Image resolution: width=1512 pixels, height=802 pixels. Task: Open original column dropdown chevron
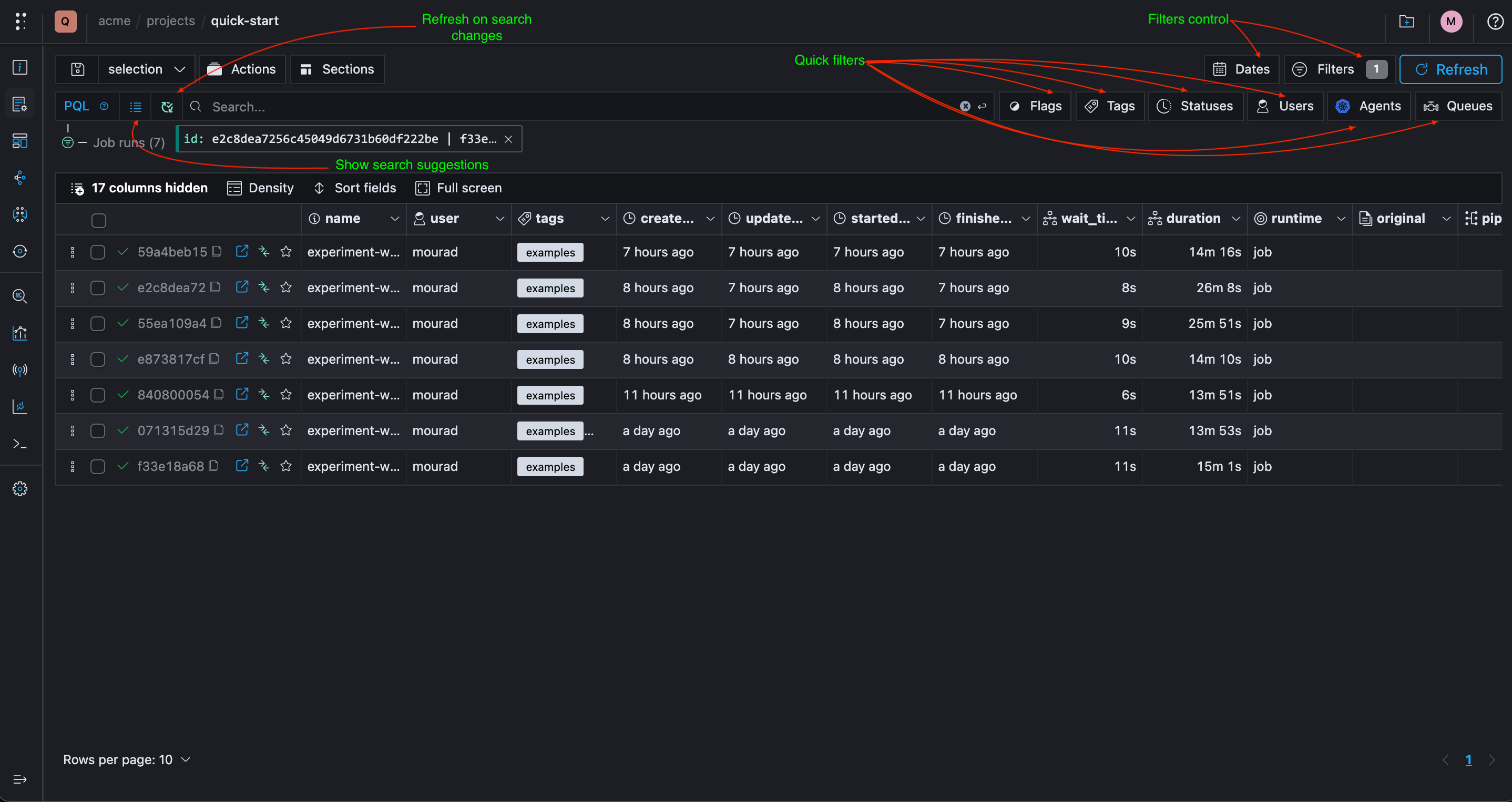click(1446, 219)
